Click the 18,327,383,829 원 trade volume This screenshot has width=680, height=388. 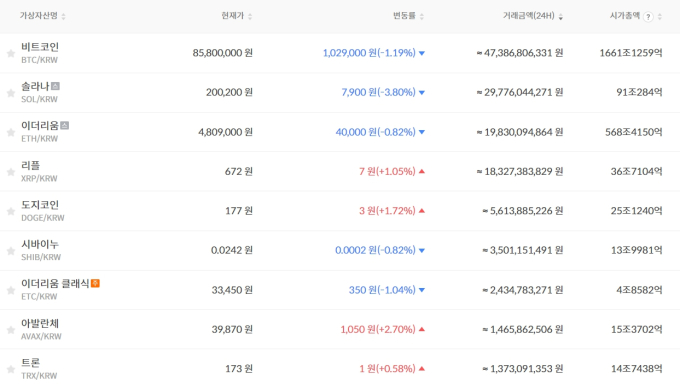[520, 171]
